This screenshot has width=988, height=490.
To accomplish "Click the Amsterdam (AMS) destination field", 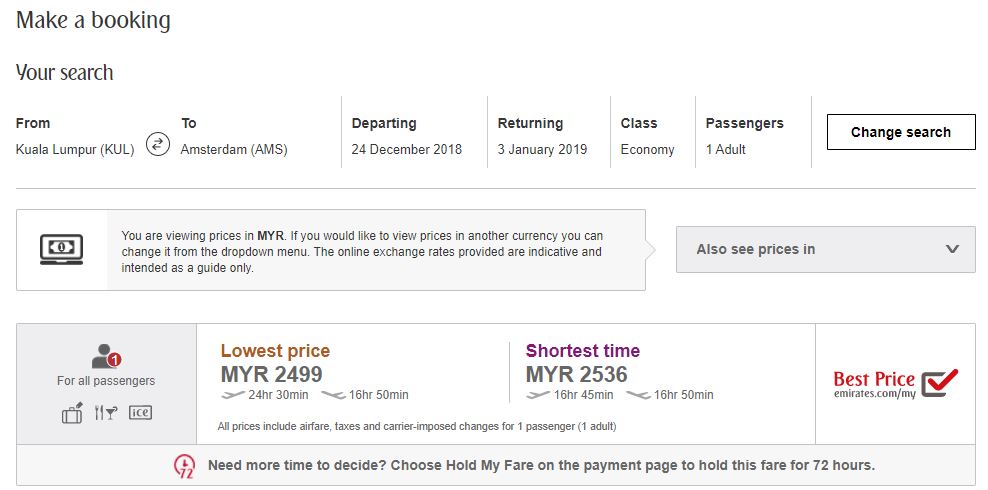I will [x=234, y=150].
